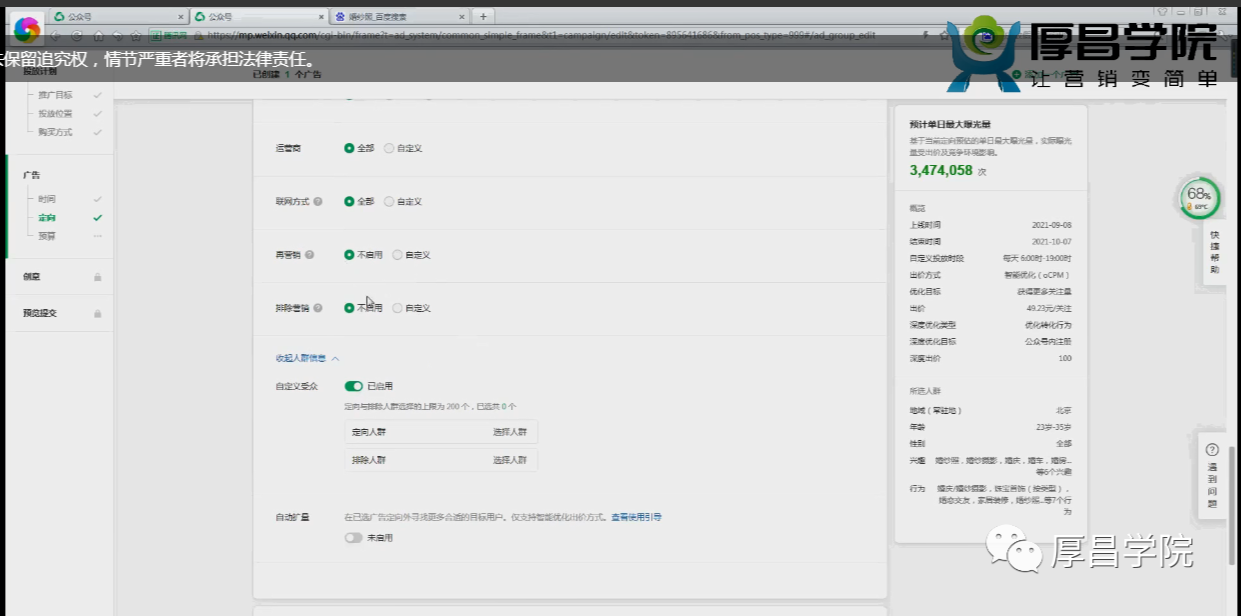1241x616 pixels.
Task: Click the colorful browser logo icon
Action: tap(27, 30)
